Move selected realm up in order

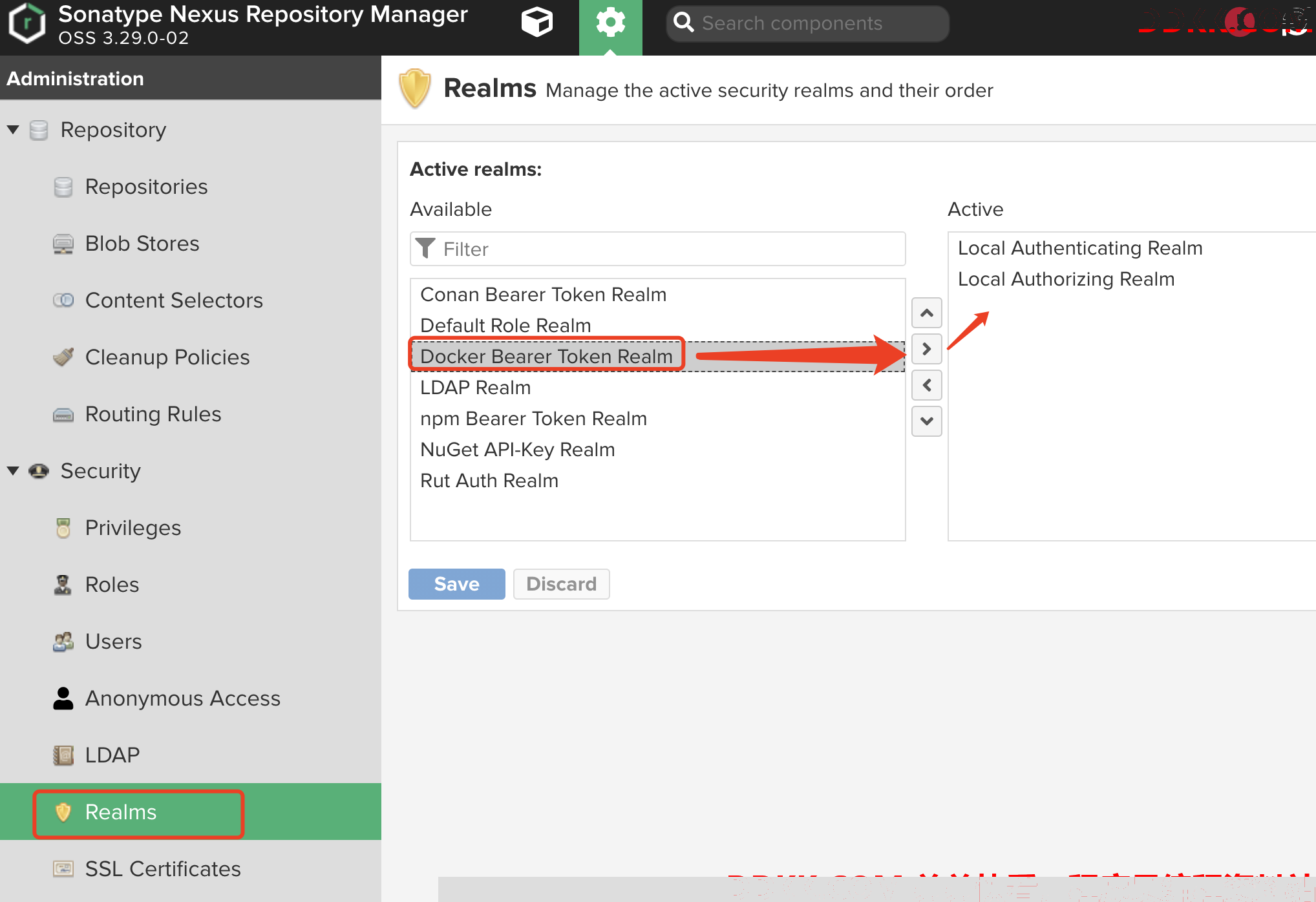tap(926, 313)
